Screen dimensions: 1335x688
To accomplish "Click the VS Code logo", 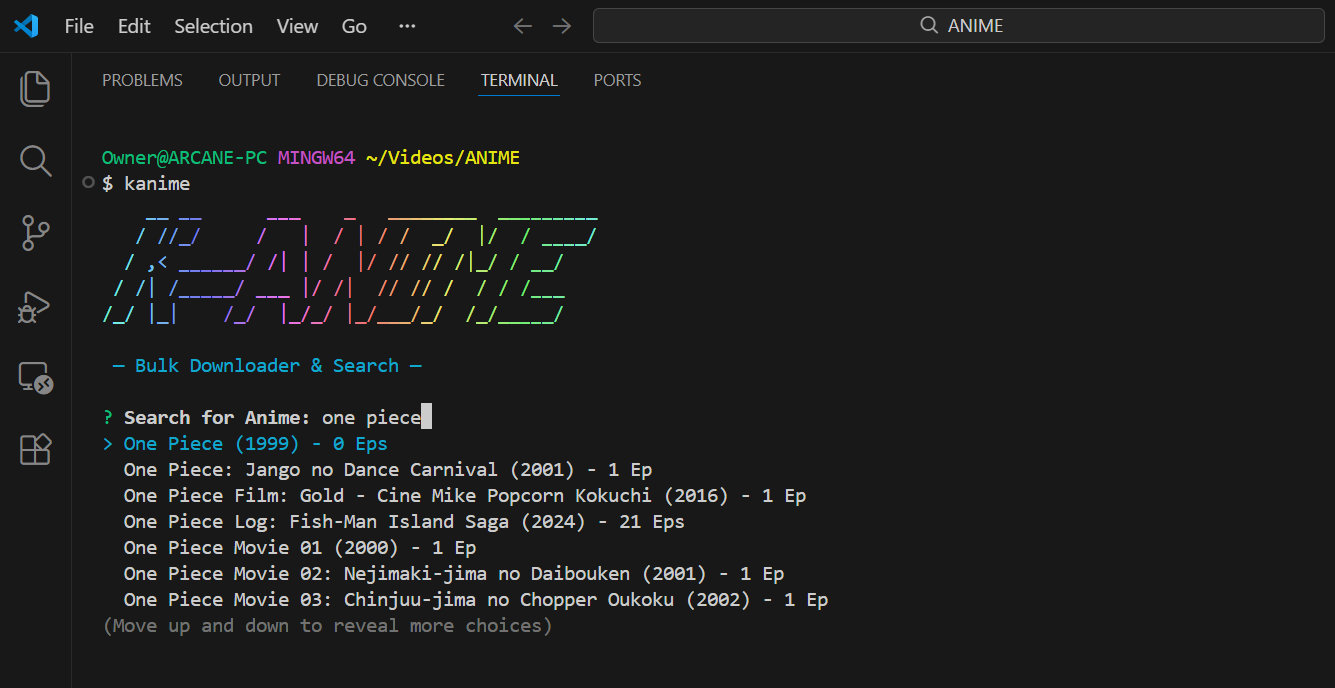I will 25,26.
